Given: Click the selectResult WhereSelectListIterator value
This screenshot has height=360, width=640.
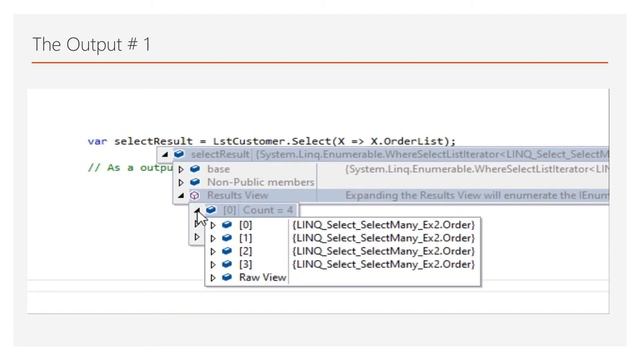Looking at the screenshot, I should pos(432,154).
